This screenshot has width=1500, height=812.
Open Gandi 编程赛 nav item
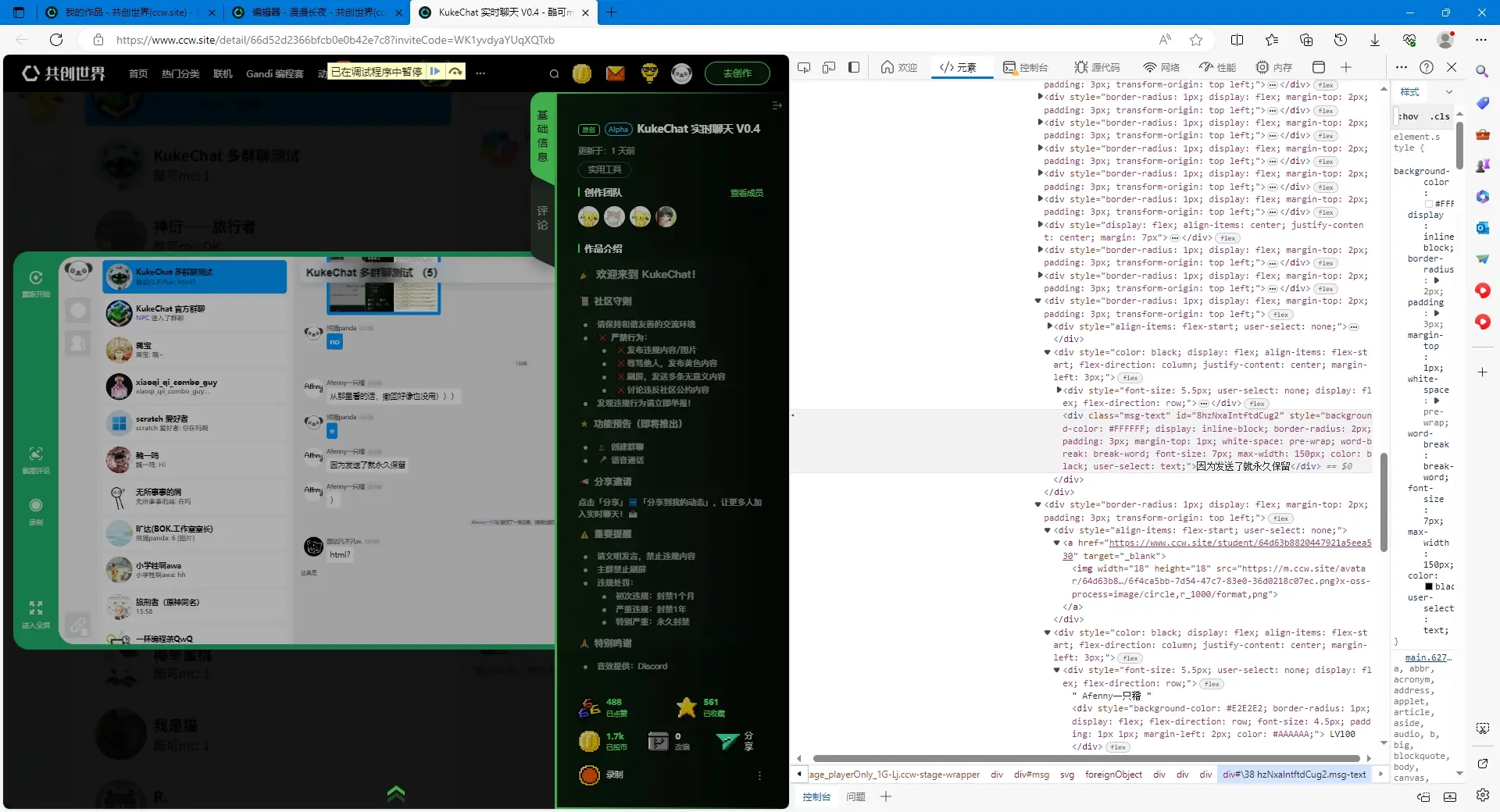pyautogui.click(x=274, y=74)
